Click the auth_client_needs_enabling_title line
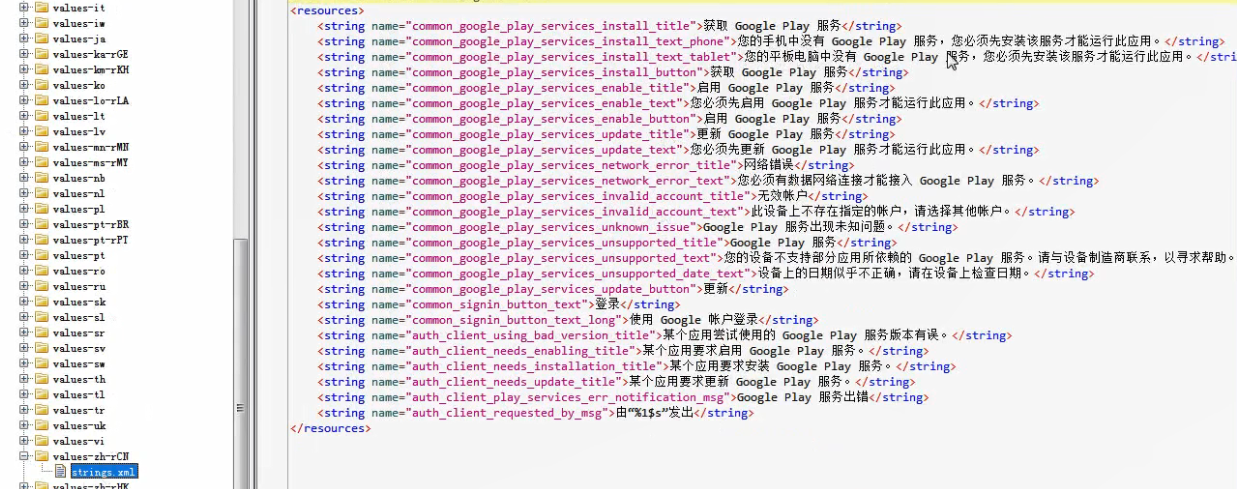This screenshot has height=489, width=1237. click(621, 351)
